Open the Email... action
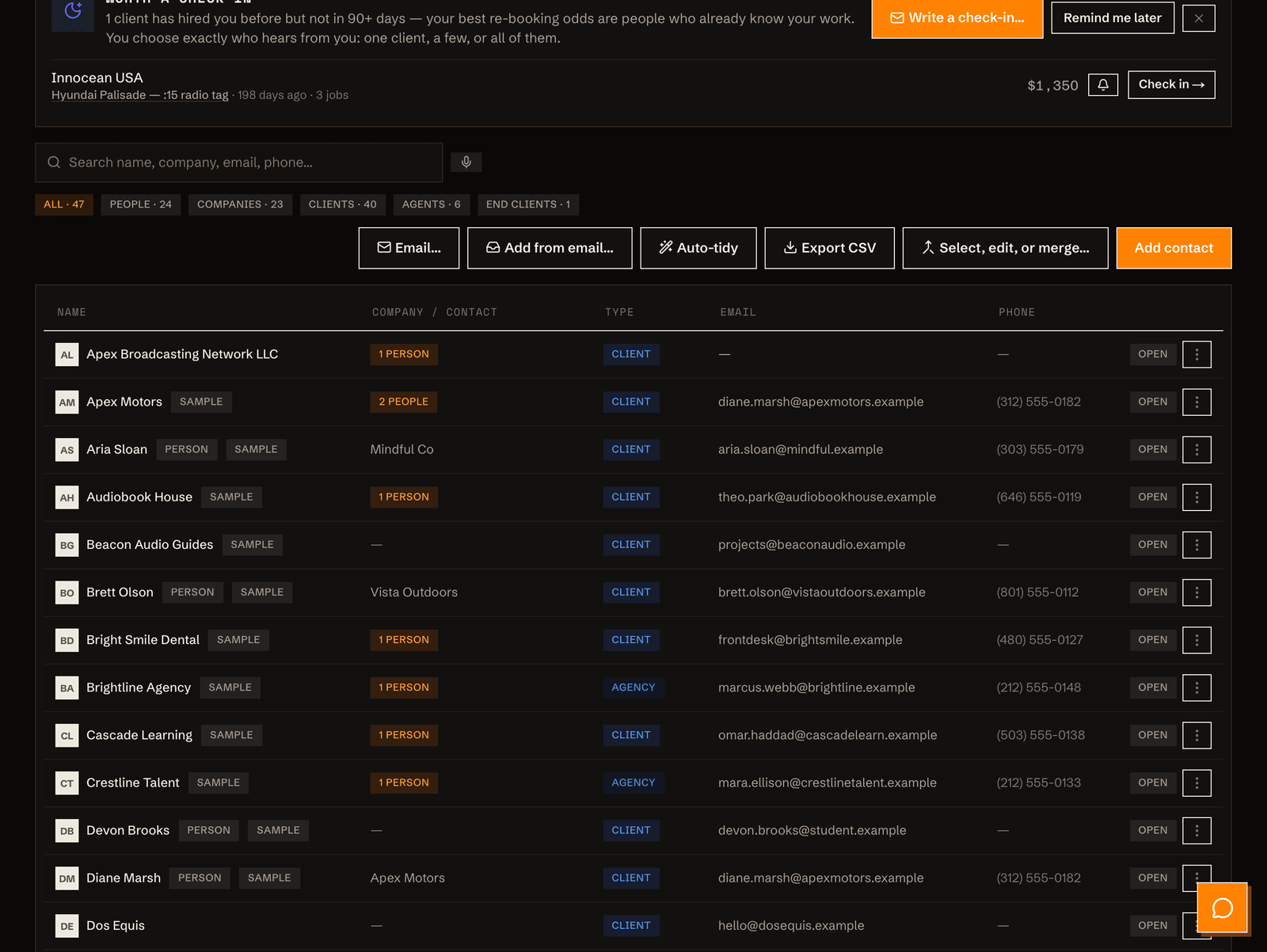1267x952 pixels. click(409, 248)
